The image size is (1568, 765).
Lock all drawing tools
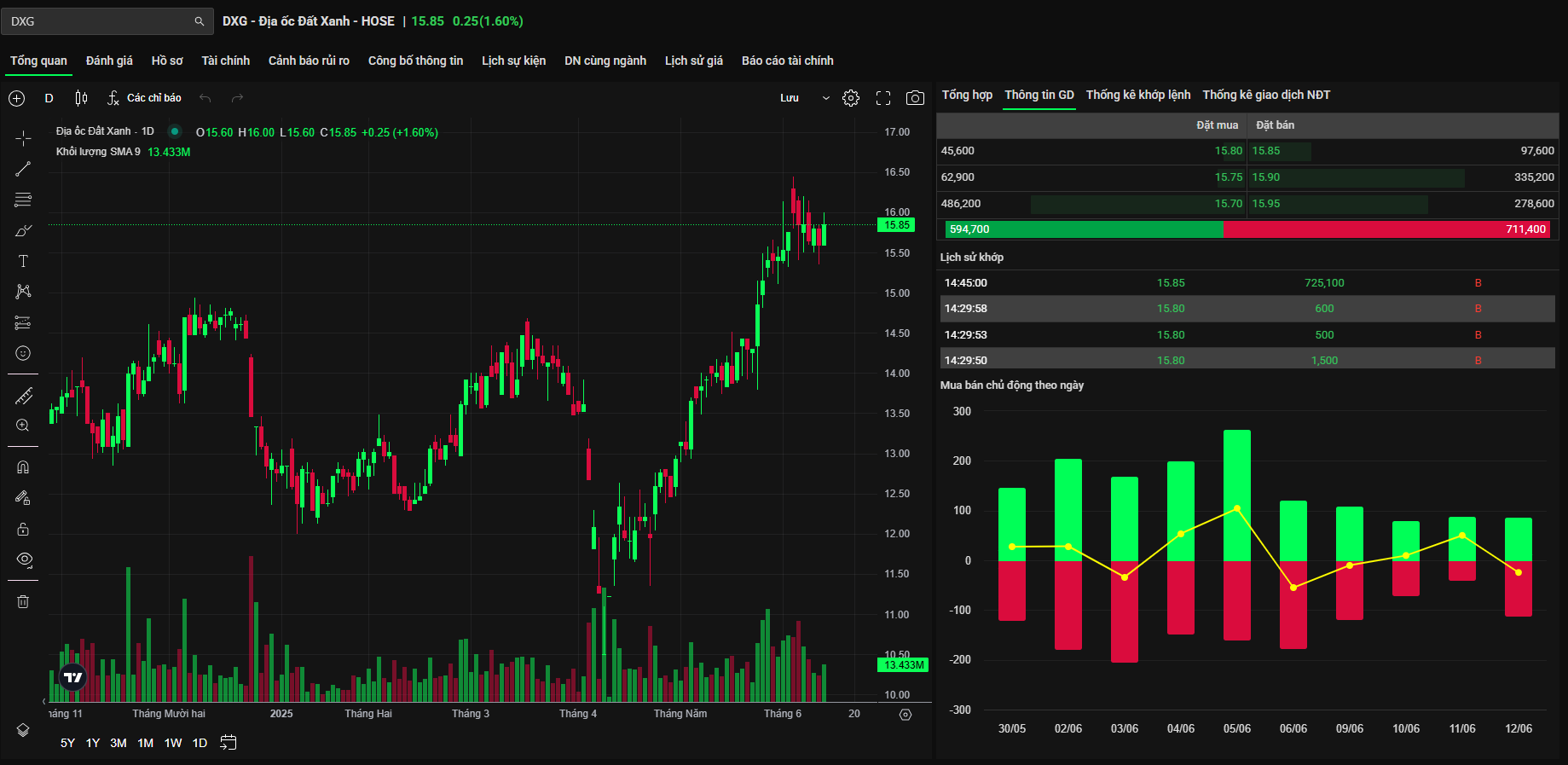[x=23, y=529]
